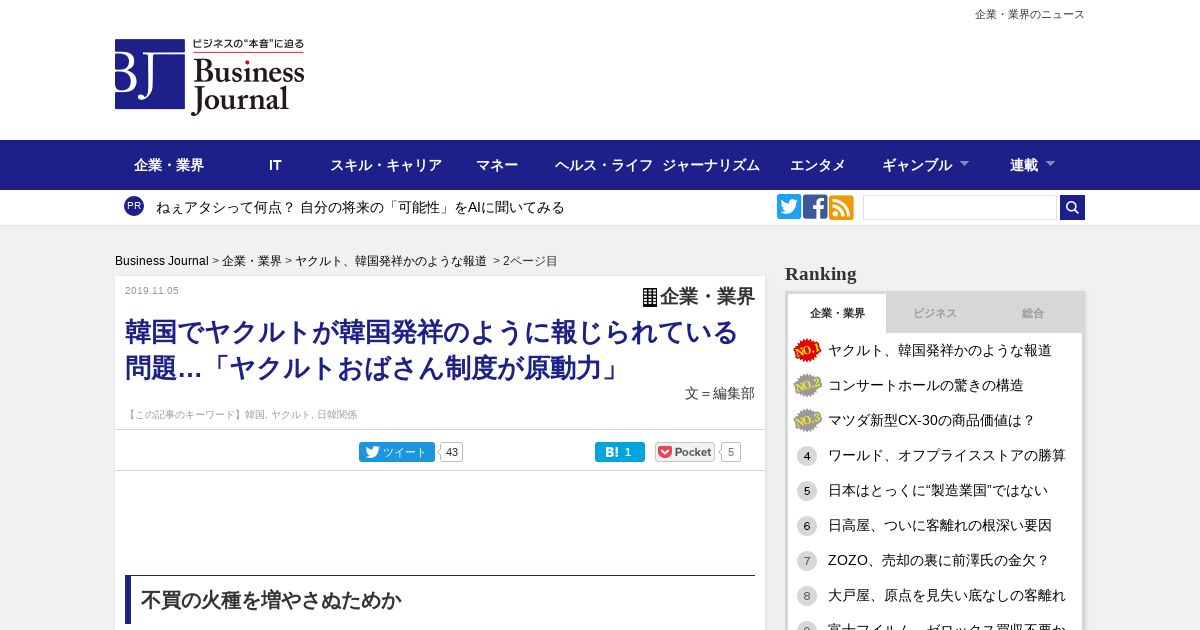This screenshot has width=1200, height=630.
Task: Click the NO.3 ranking badge
Action: pyautogui.click(x=807, y=420)
